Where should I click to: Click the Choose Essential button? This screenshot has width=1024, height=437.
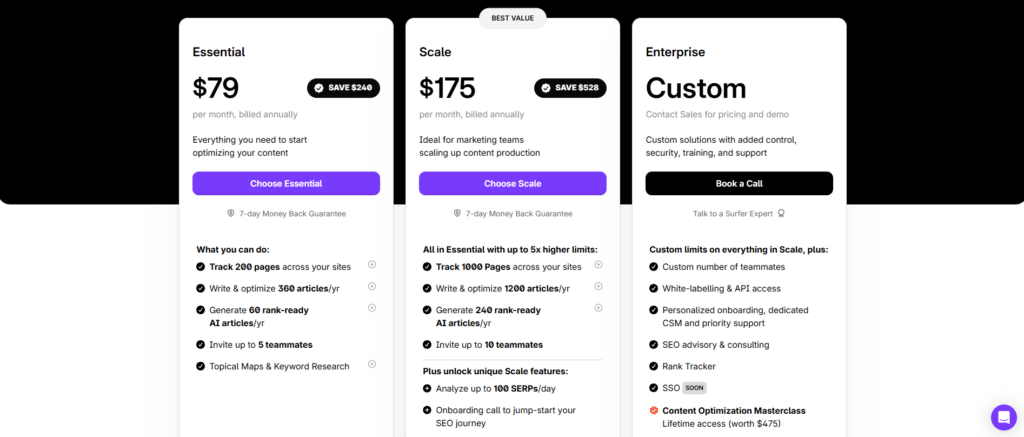click(x=286, y=184)
